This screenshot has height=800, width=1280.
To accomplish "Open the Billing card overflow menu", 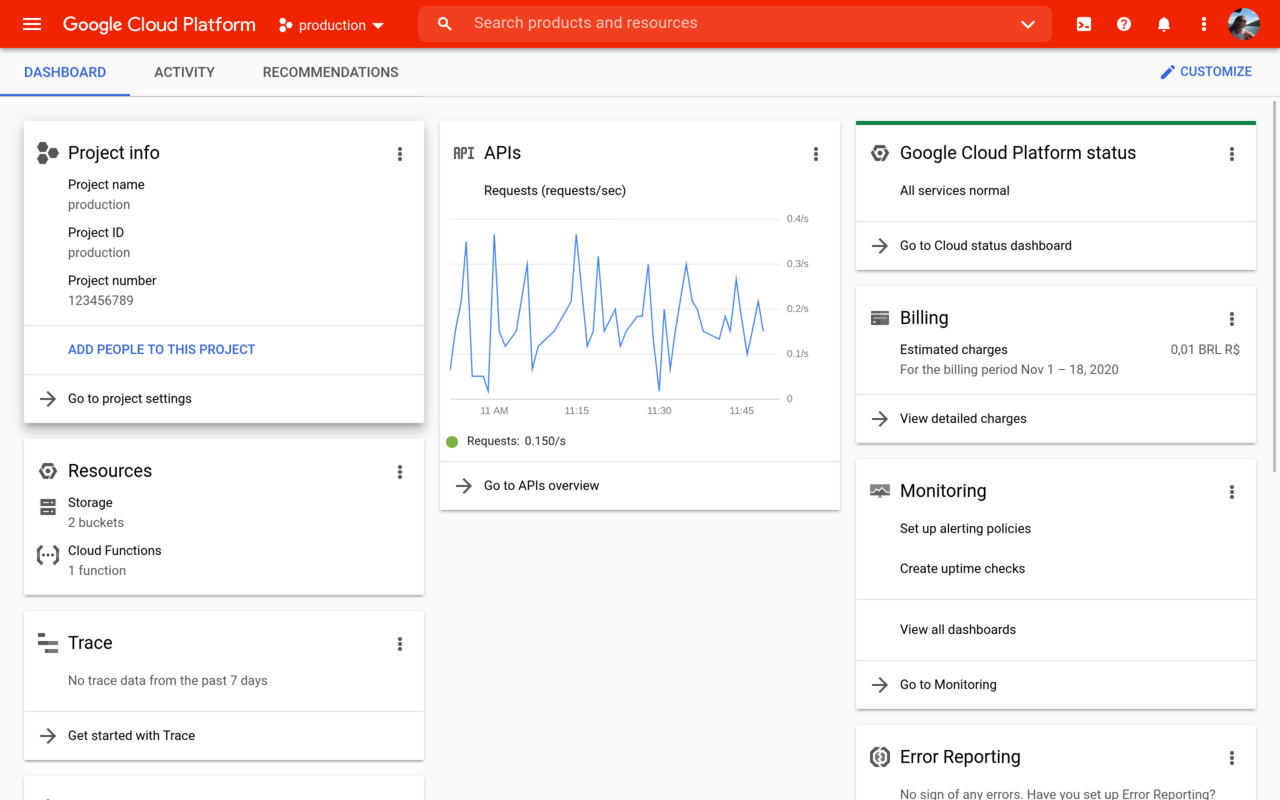I will point(1231,319).
